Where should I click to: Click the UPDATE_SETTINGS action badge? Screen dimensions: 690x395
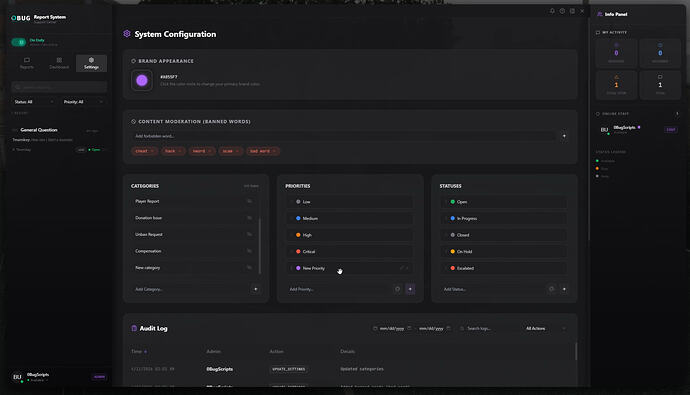tap(289, 369)
